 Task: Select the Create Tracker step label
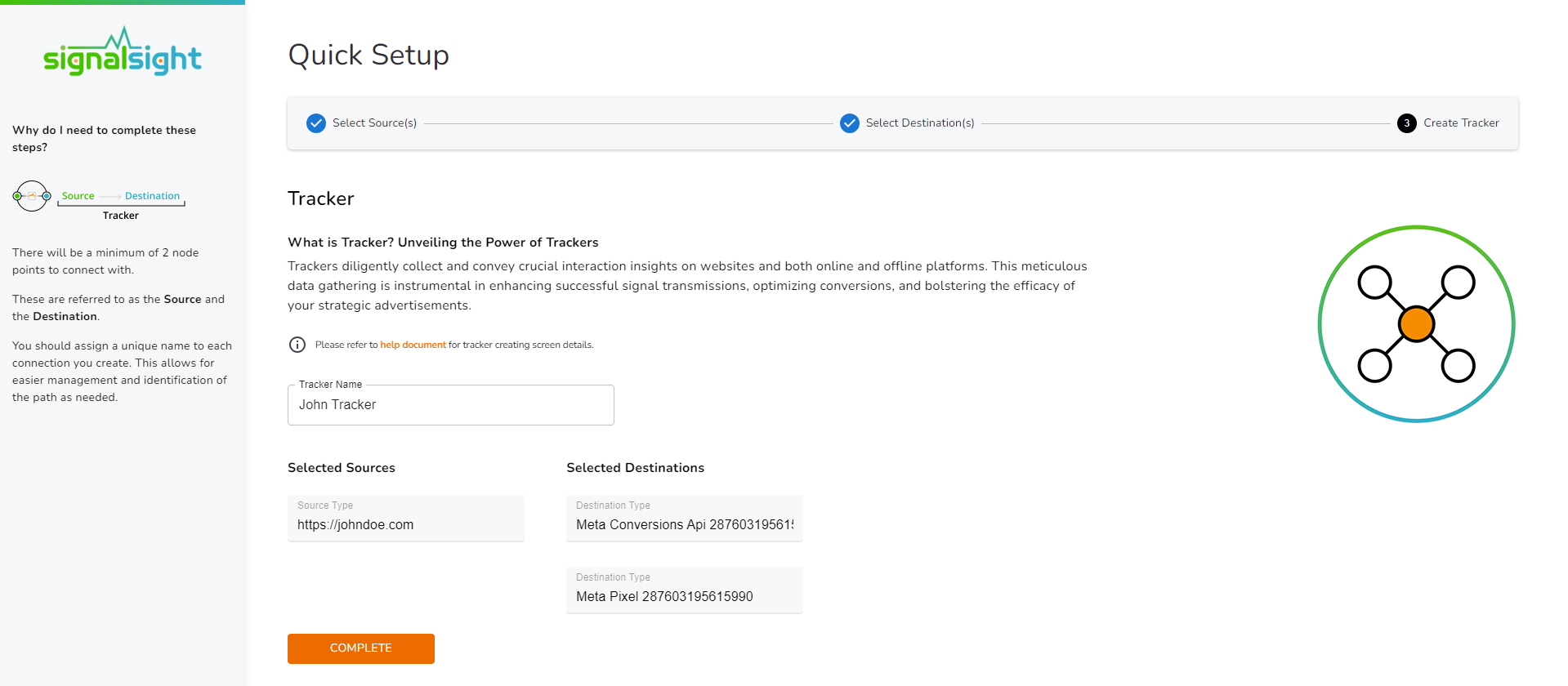1461,123
